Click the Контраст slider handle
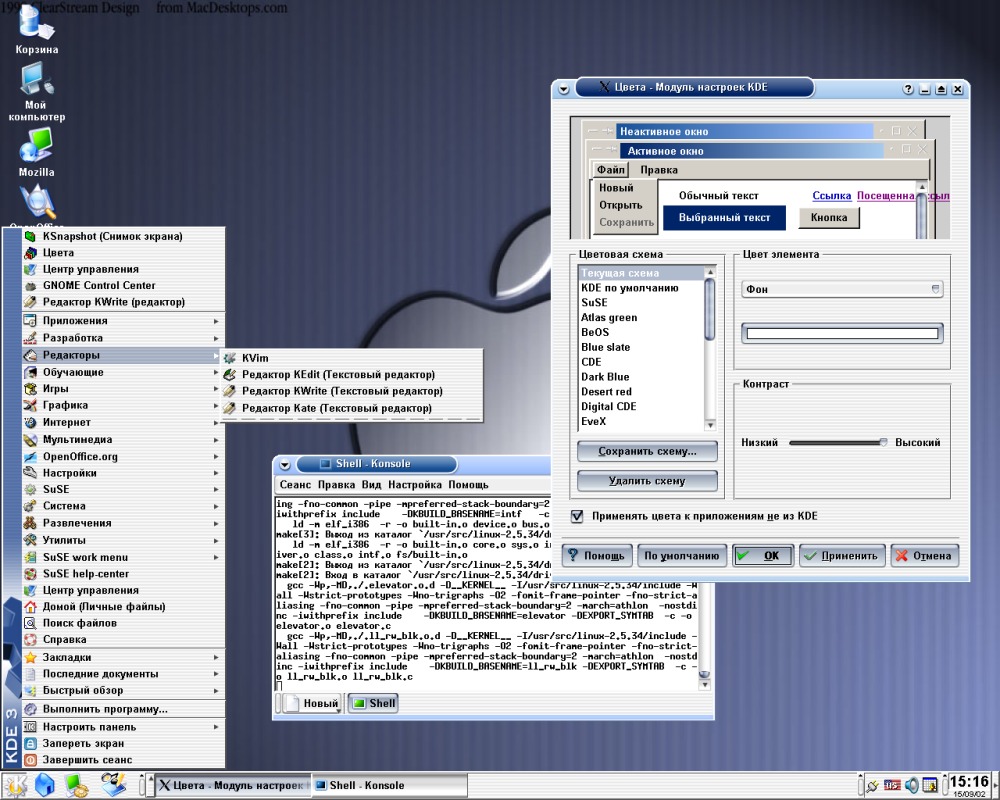Screen dimensions: 1000x800 coord(883,442)
